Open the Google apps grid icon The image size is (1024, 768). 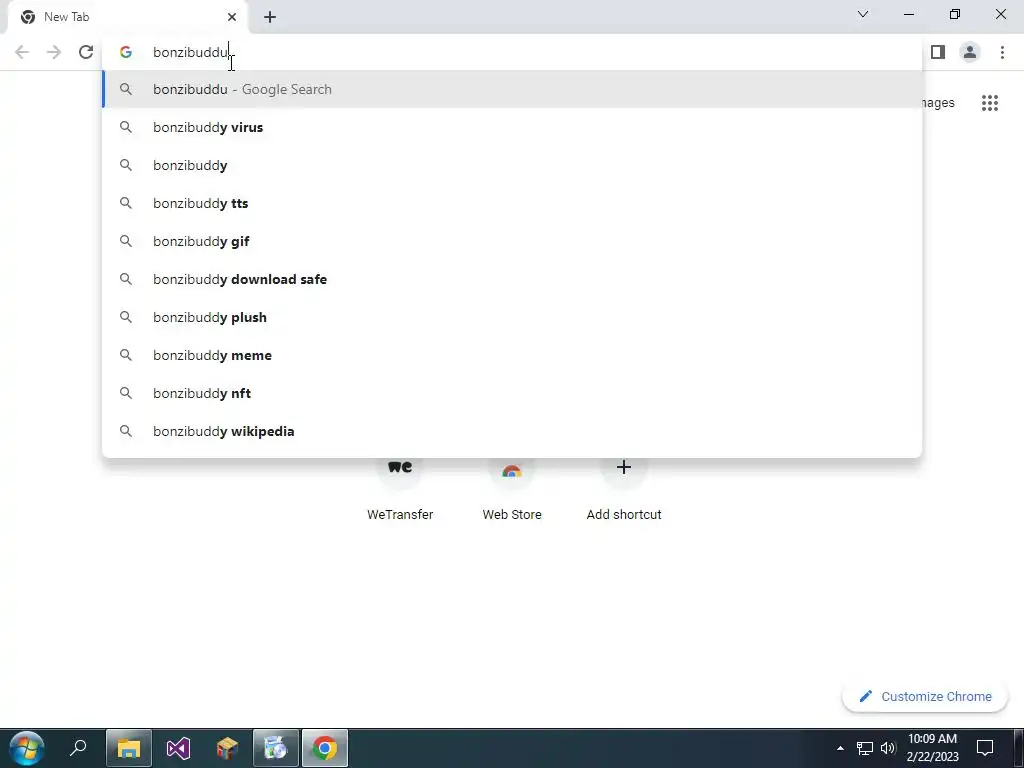coord(989,103)
